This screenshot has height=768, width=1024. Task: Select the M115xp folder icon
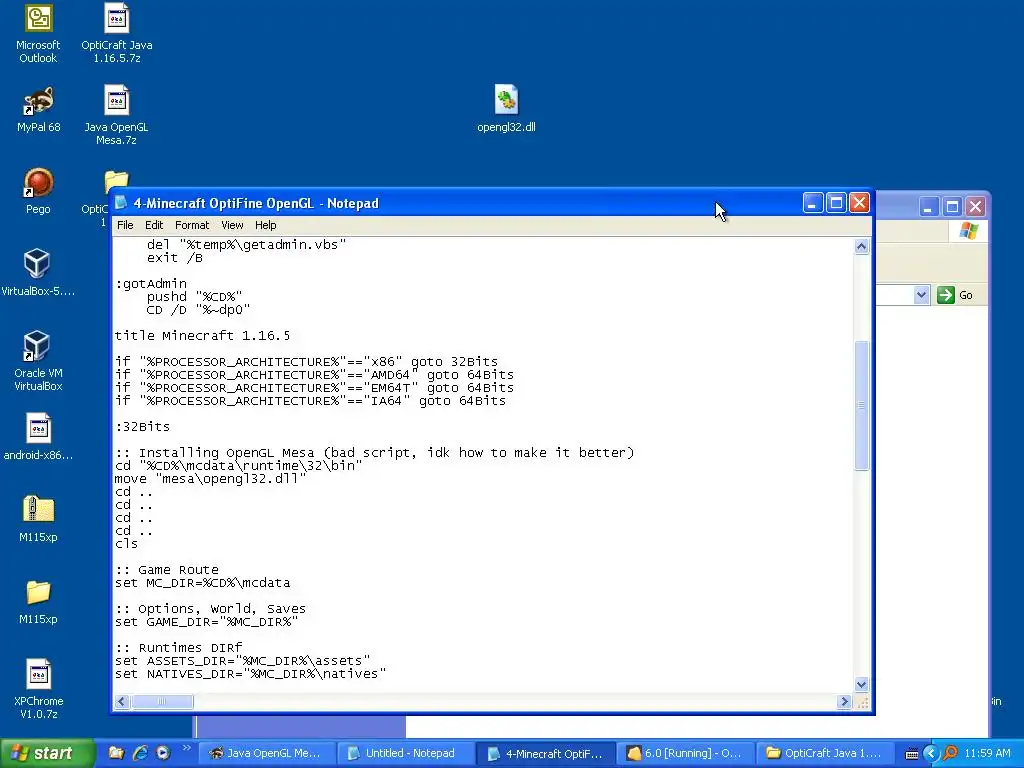[38, 601]
